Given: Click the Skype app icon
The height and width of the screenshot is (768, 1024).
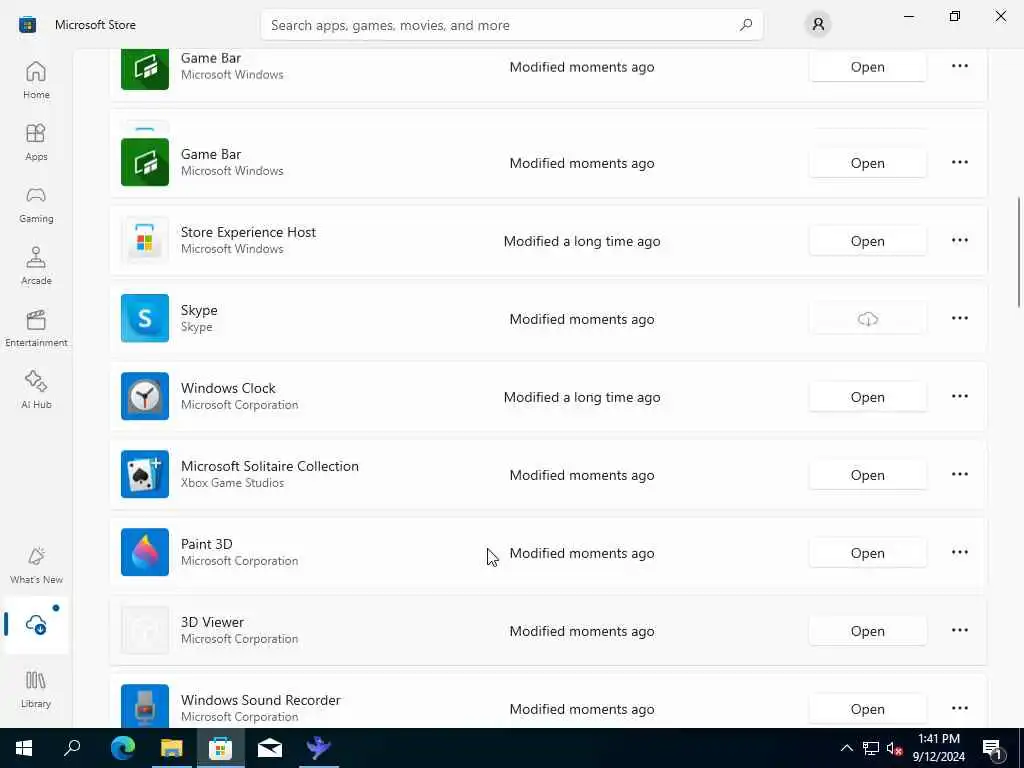Looking at the screenshot, I should pos(145,318).
